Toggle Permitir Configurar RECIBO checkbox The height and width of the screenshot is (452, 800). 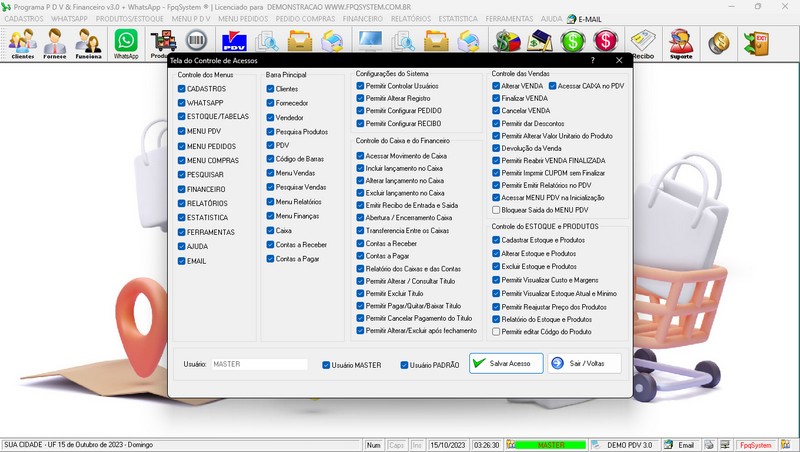coord(360,123)
